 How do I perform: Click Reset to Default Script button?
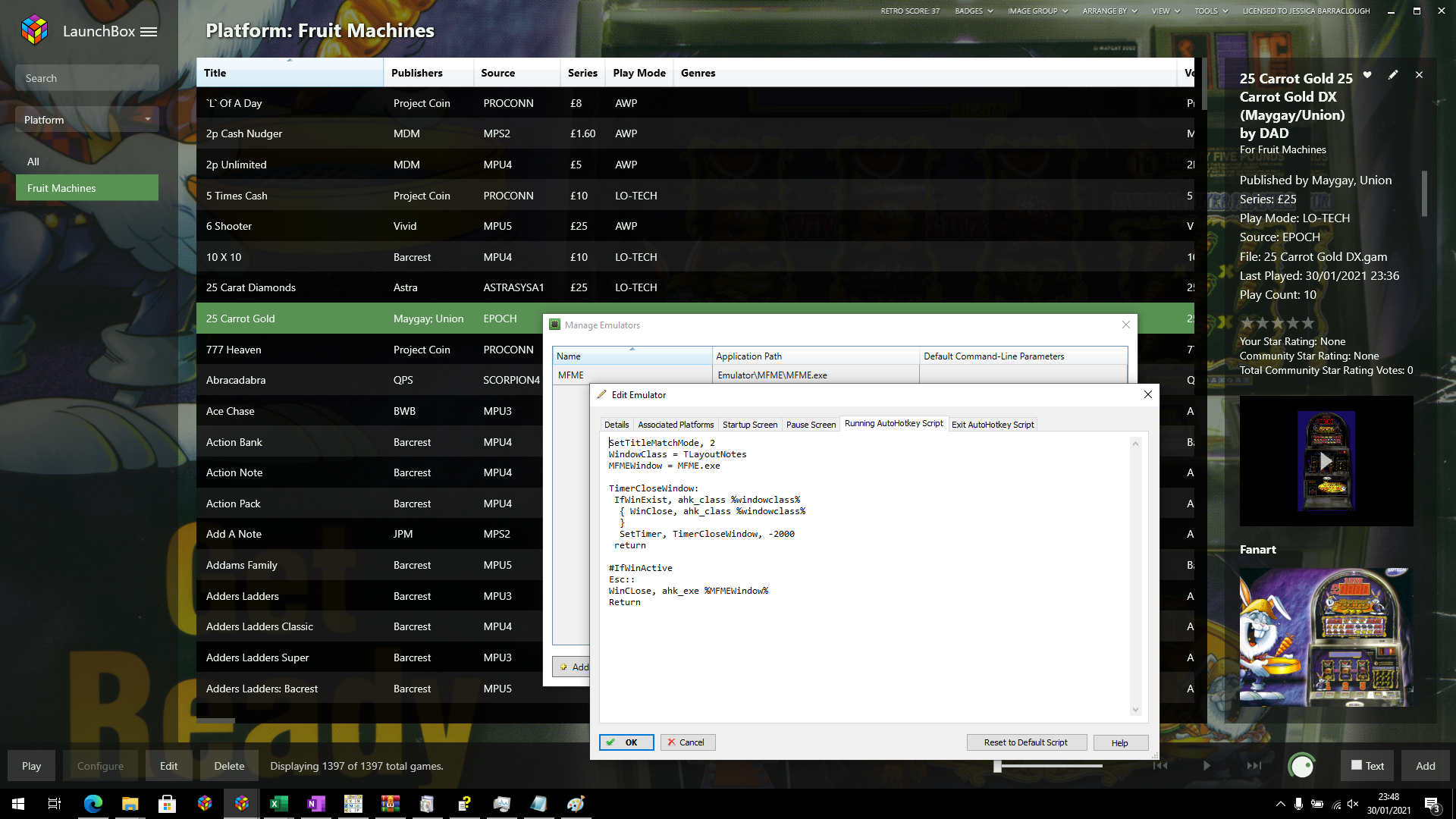tap(1026, 742)
